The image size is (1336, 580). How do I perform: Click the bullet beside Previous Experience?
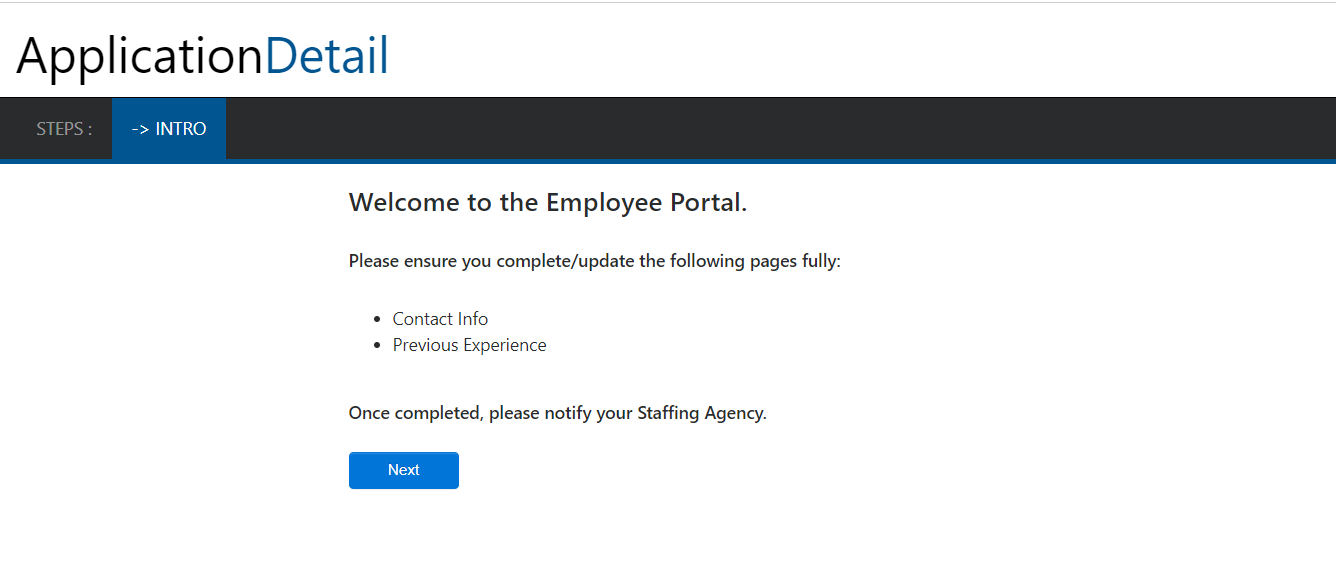pos(377,346)
